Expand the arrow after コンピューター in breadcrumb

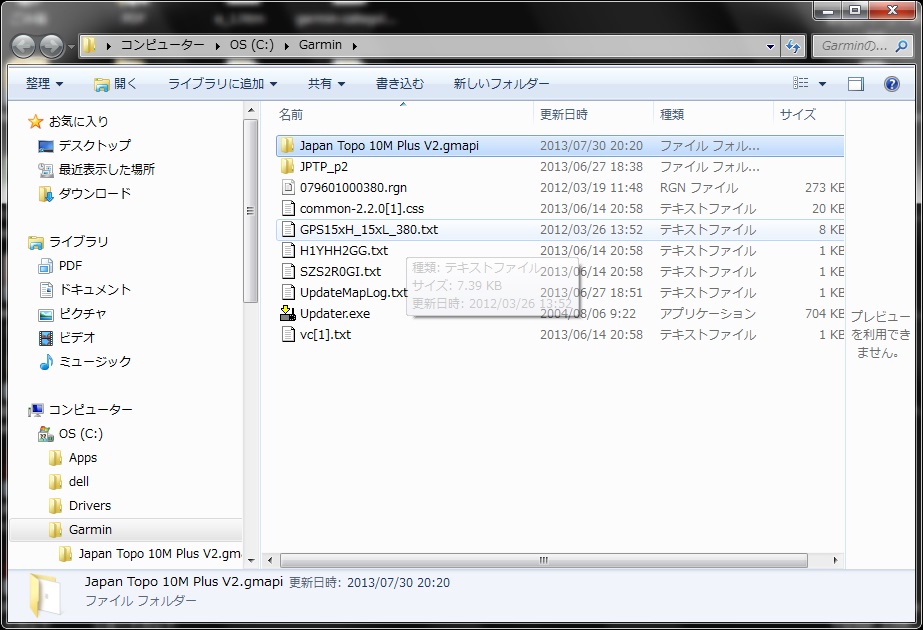coord(218,46)
